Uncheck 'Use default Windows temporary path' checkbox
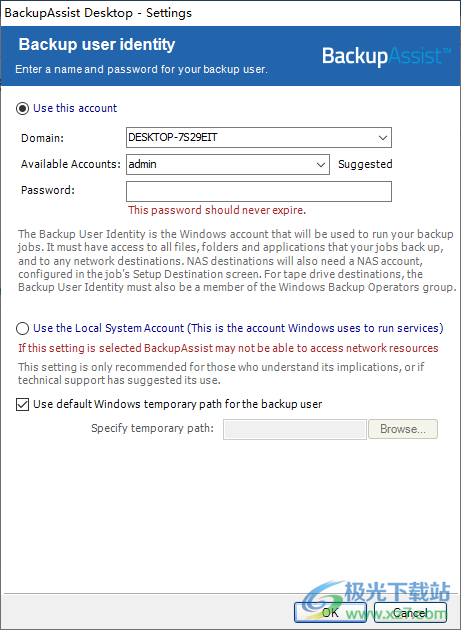The width and height of the screenshot is (461, 630). [x=23, y=404]
